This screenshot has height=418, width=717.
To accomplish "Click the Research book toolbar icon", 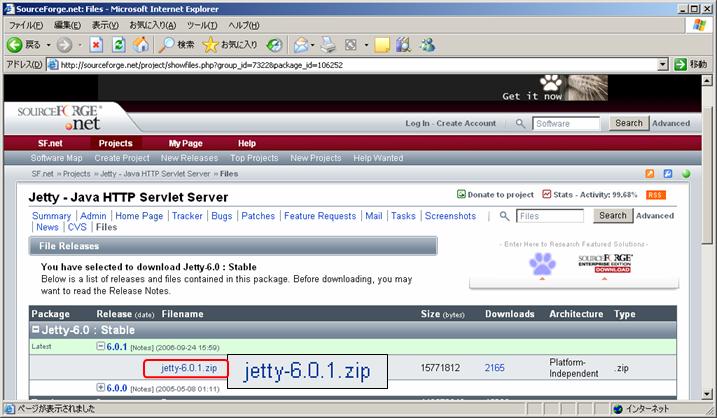I will (x=404, y=44).
